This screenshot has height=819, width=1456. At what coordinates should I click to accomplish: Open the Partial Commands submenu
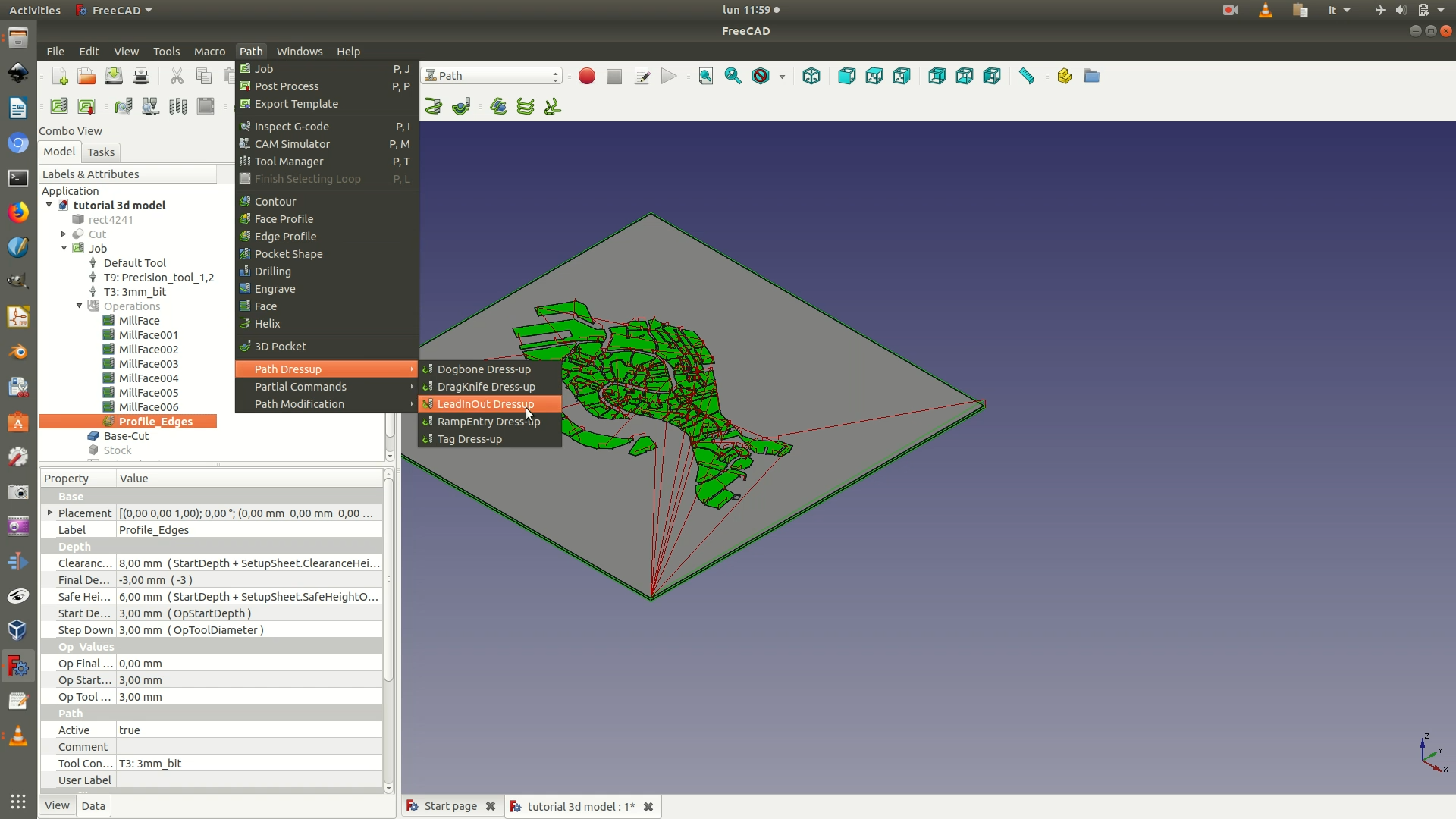[327, 387]
